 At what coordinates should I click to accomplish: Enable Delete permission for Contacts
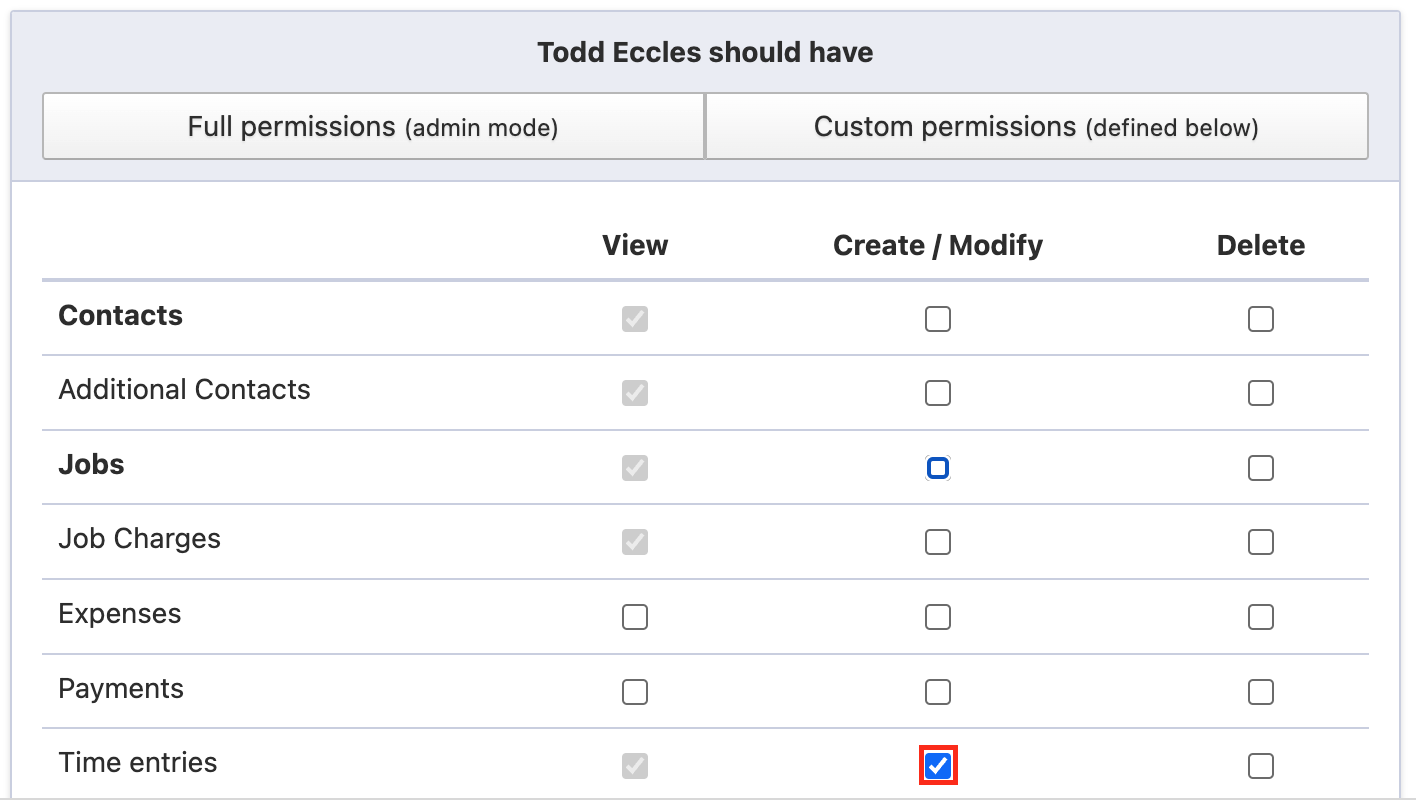[x=1261, y=319]
